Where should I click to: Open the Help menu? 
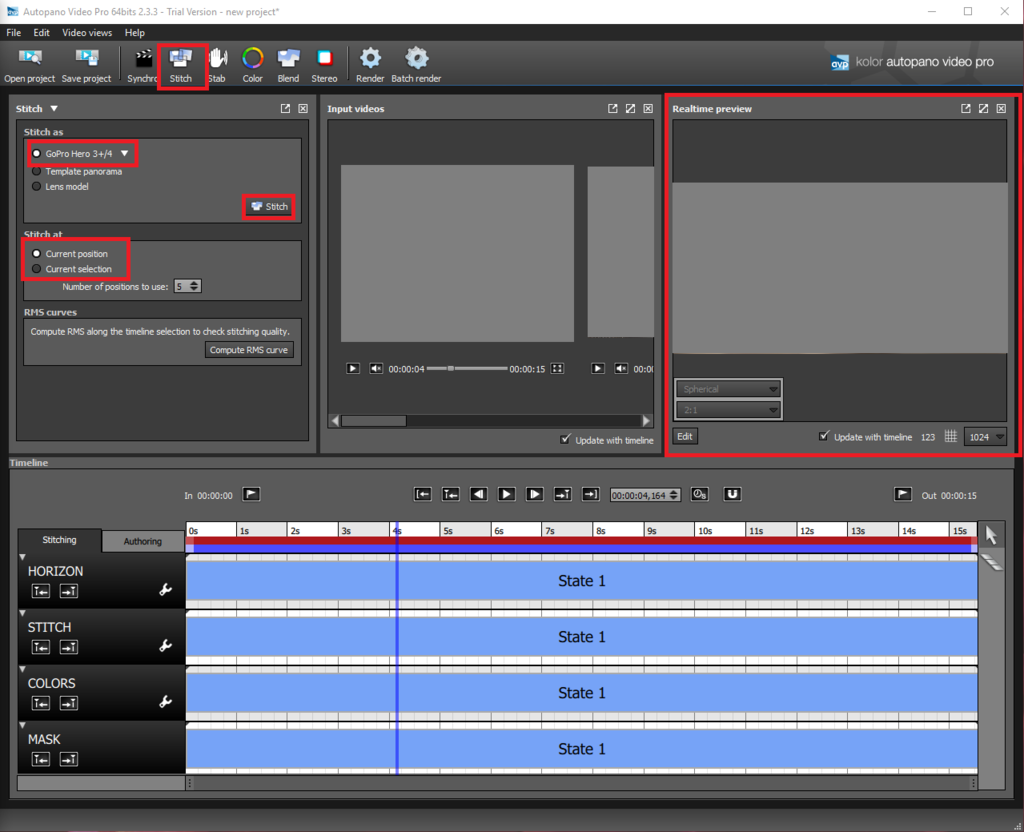click(x=135, y=33)
